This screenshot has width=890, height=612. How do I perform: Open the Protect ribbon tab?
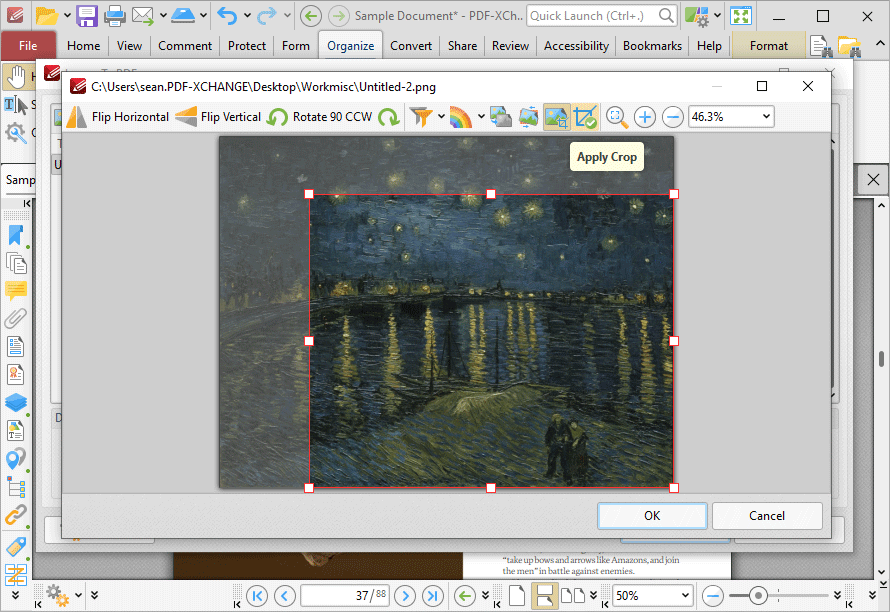247,46
